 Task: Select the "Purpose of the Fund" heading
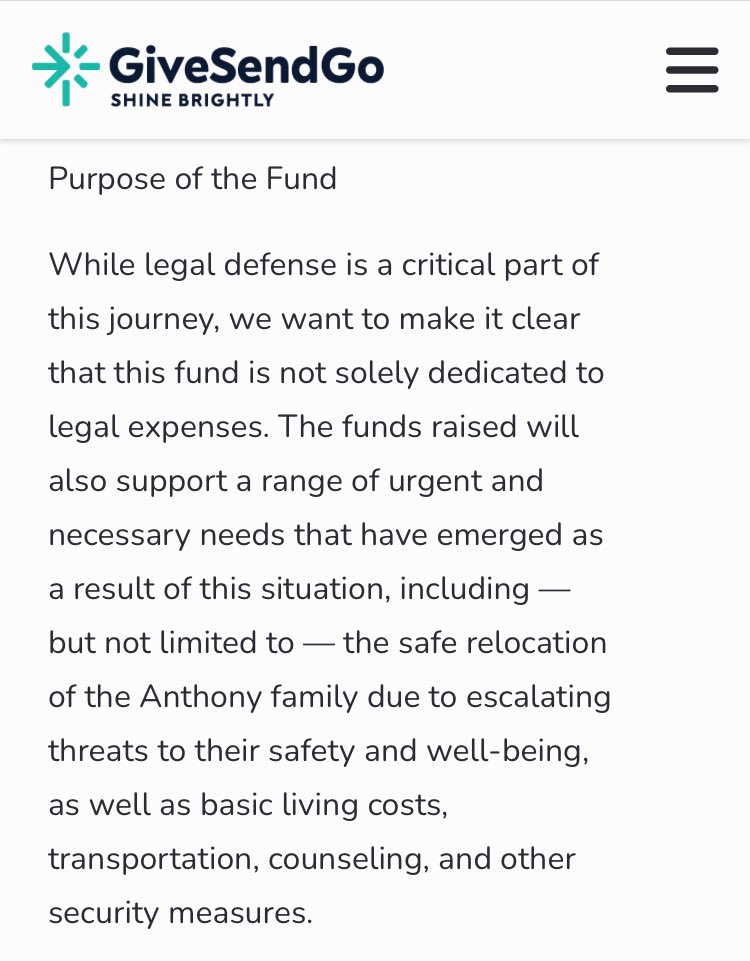(x=193, y=179)
